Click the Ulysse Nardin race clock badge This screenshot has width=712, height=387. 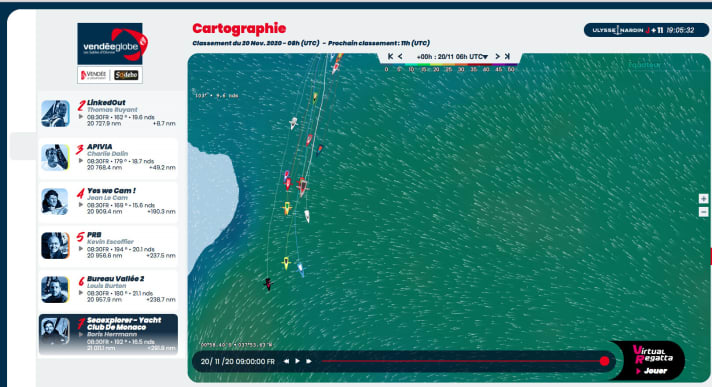click(646, 30)
